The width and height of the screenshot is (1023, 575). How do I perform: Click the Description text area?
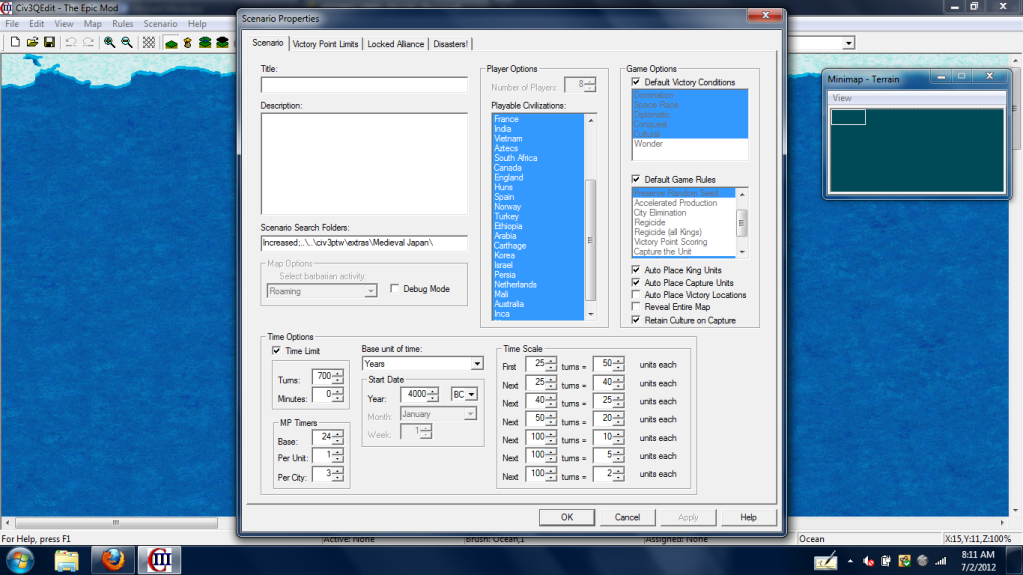pos(364,164)
